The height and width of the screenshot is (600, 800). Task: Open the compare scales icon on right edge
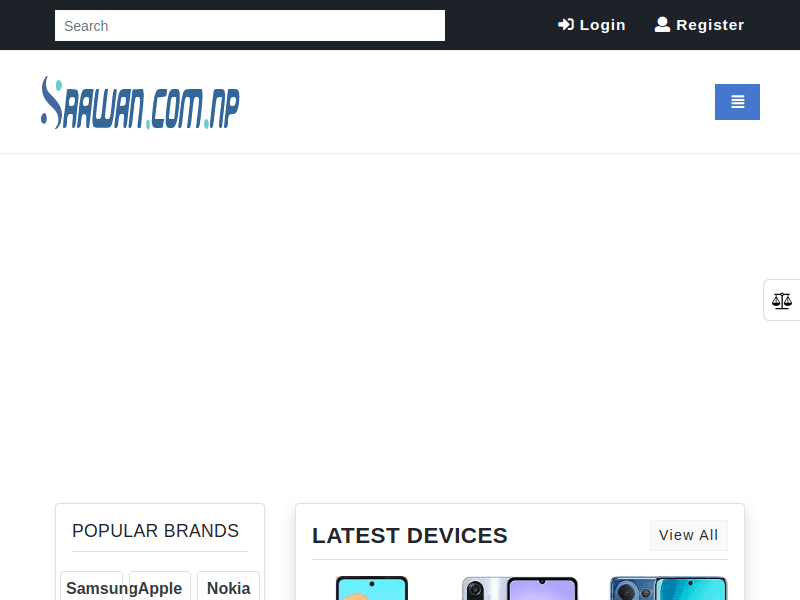pyautogui.click(x=781, y=300)
